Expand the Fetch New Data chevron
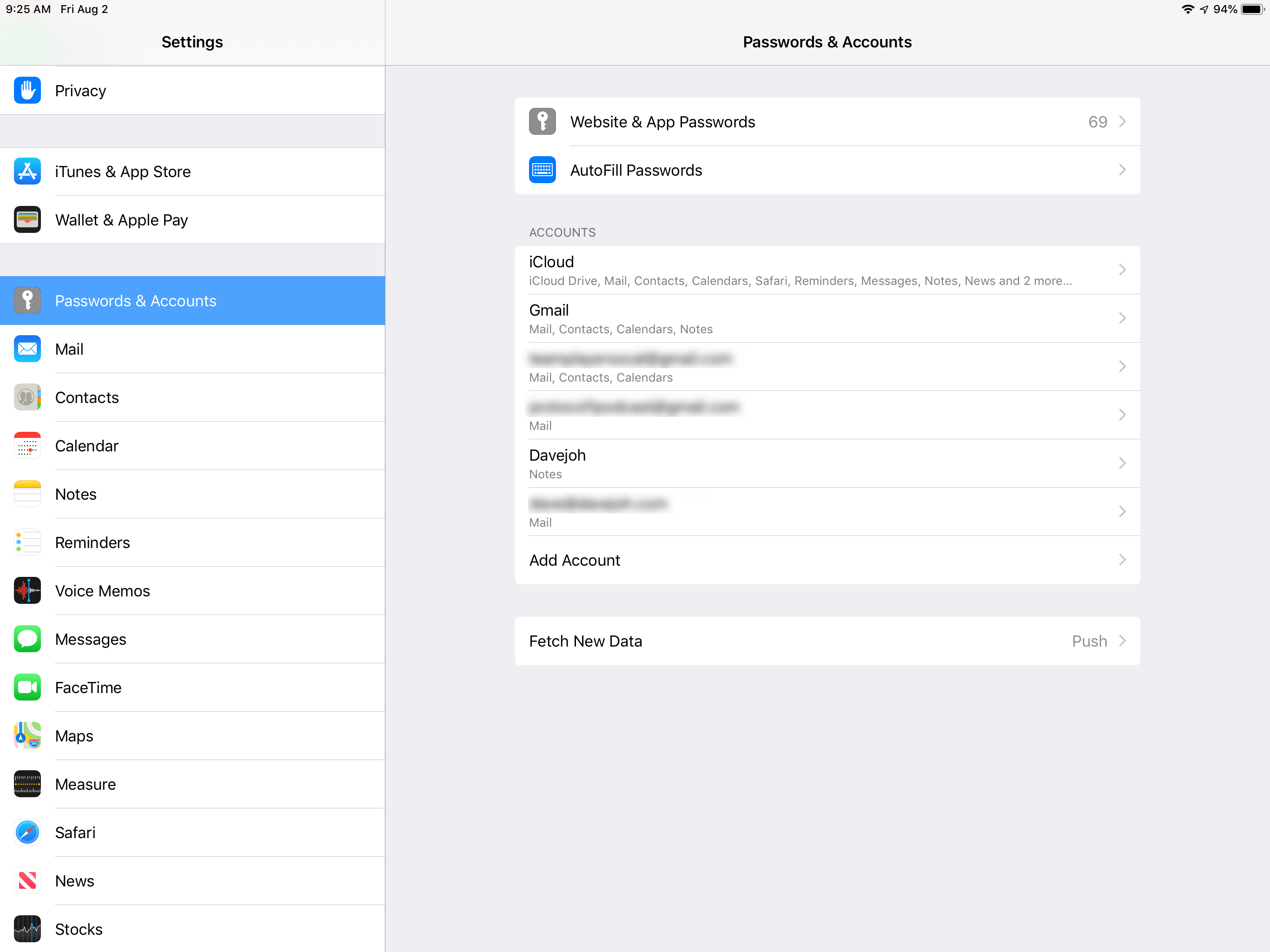Viewport: 1270px width, 952px height. click(x=1123, y=641)
